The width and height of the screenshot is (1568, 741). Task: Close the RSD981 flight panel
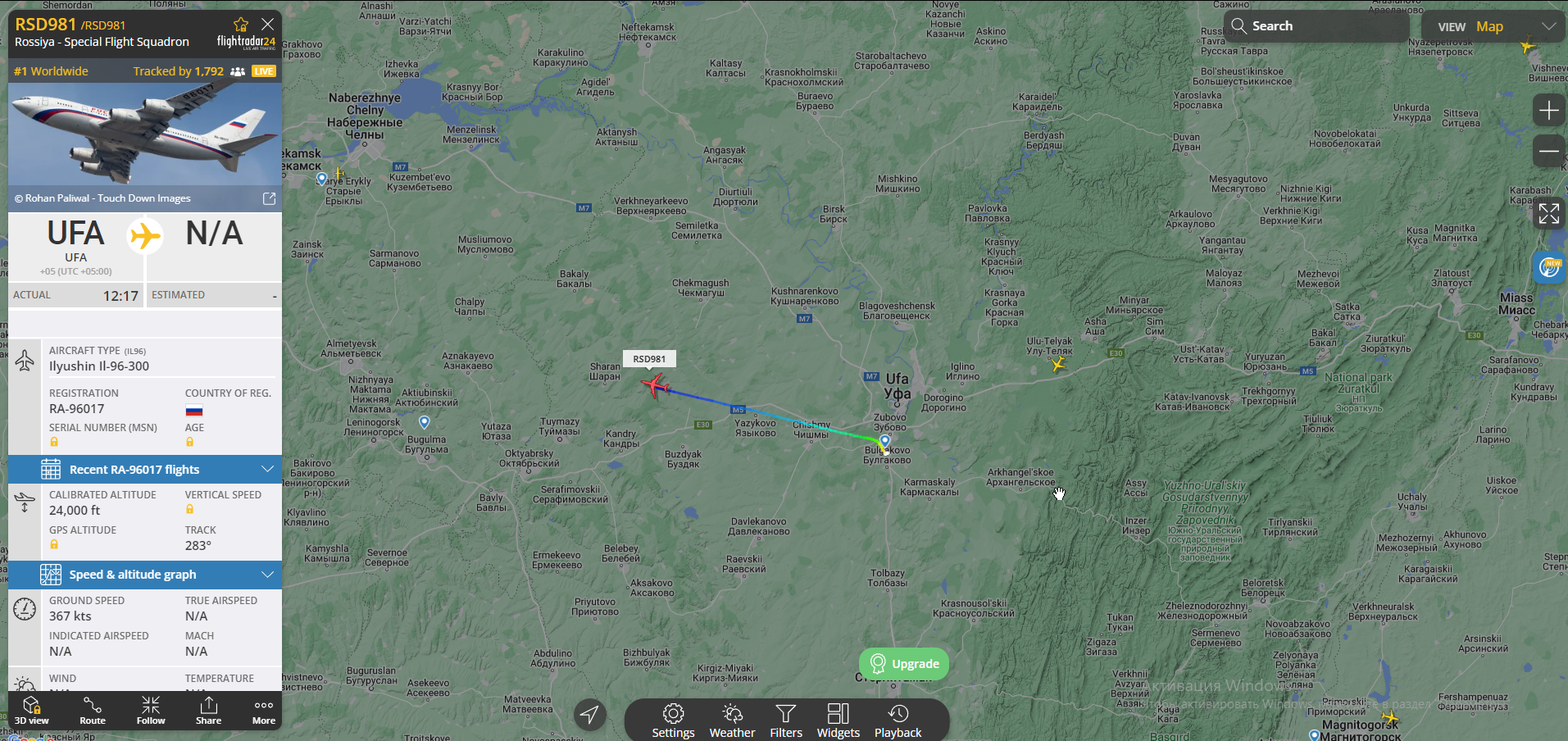pyautogui.click(x=267, y=25)
